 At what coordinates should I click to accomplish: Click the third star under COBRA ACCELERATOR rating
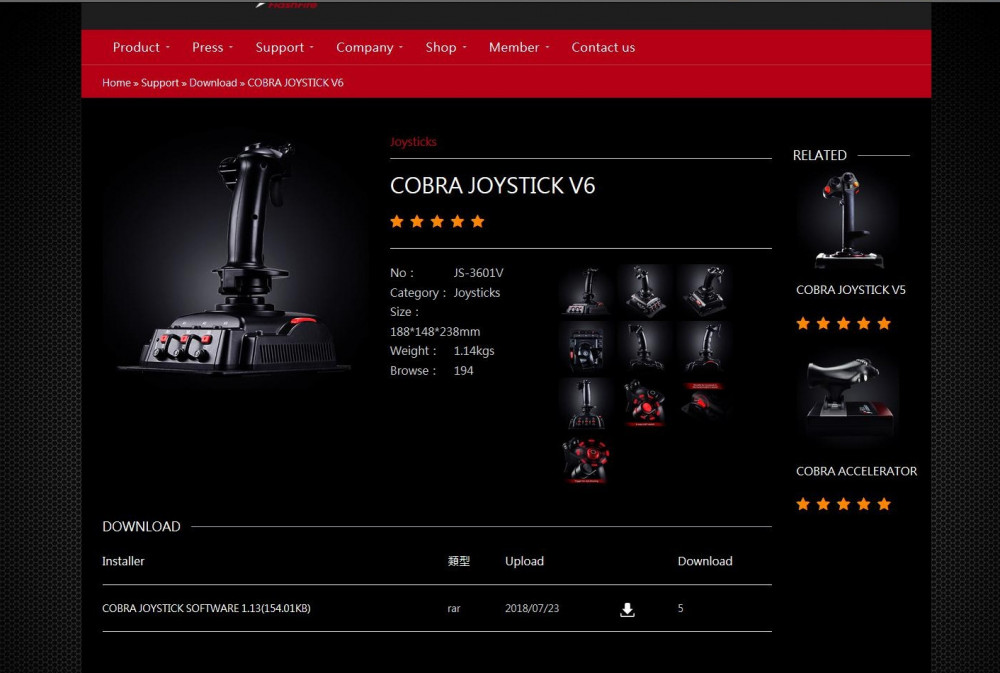coord(843,504)
